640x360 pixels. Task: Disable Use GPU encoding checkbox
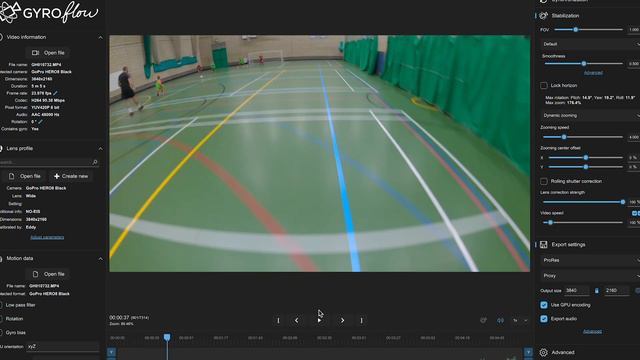544,305
